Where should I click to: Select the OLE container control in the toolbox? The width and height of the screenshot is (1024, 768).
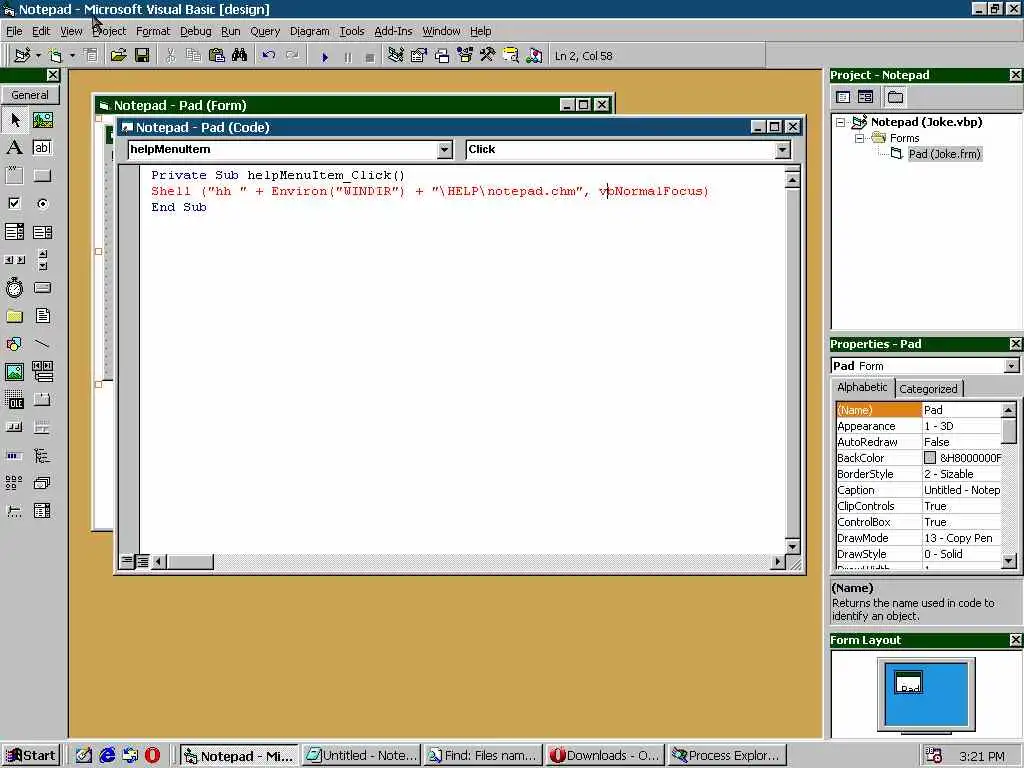[14, 400]
